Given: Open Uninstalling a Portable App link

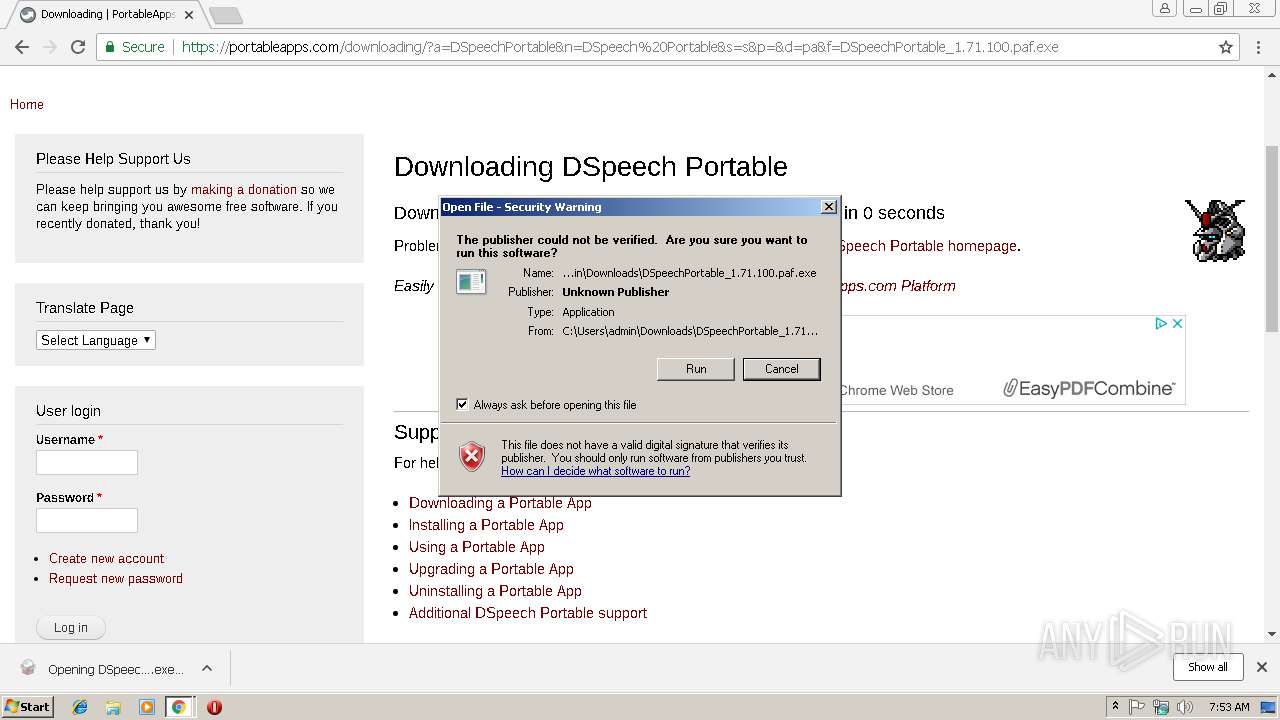Looking at the screenshot, I should pos(495,591).
